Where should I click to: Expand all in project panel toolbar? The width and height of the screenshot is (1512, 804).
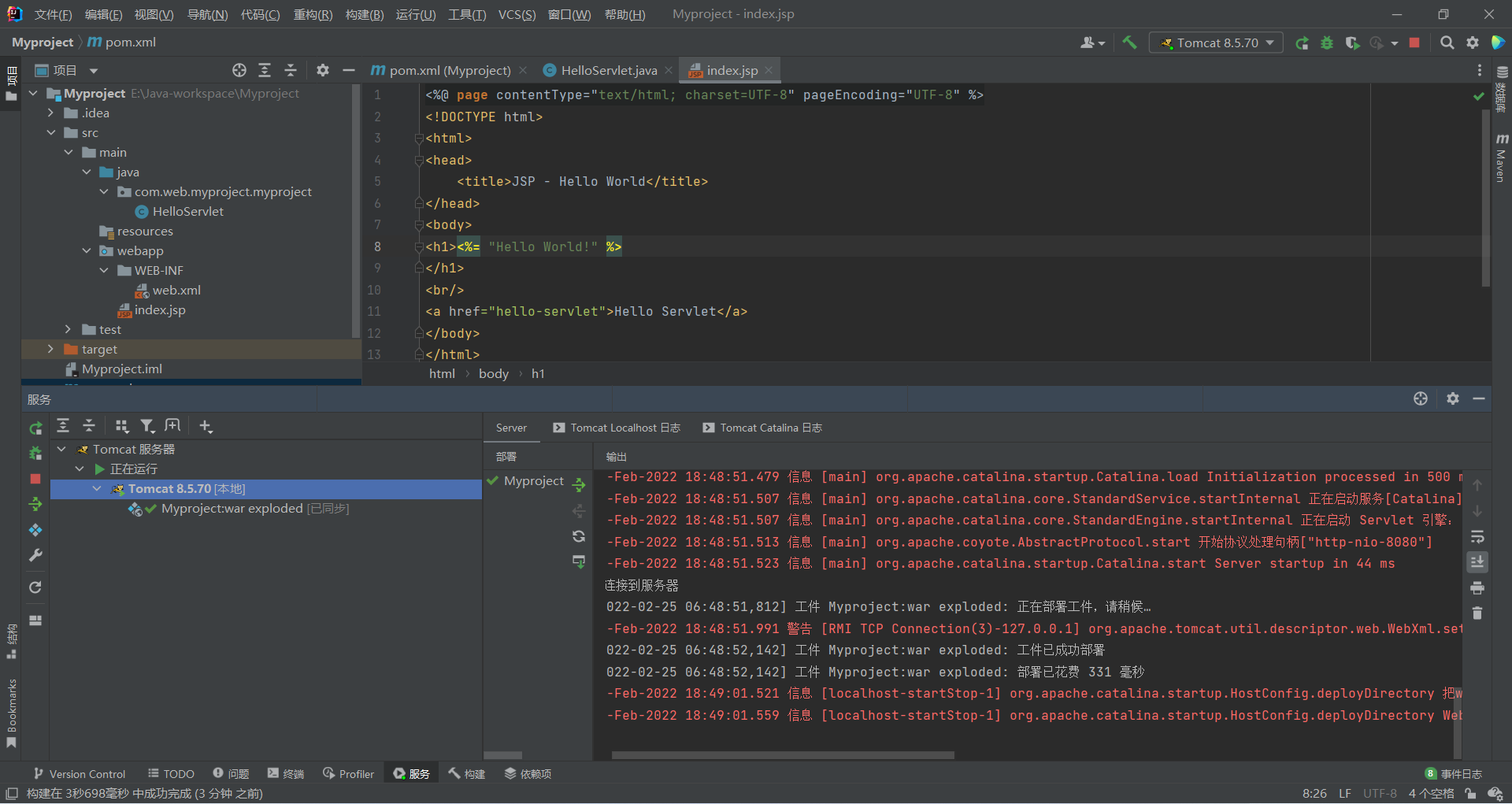(x=265, y=70)
